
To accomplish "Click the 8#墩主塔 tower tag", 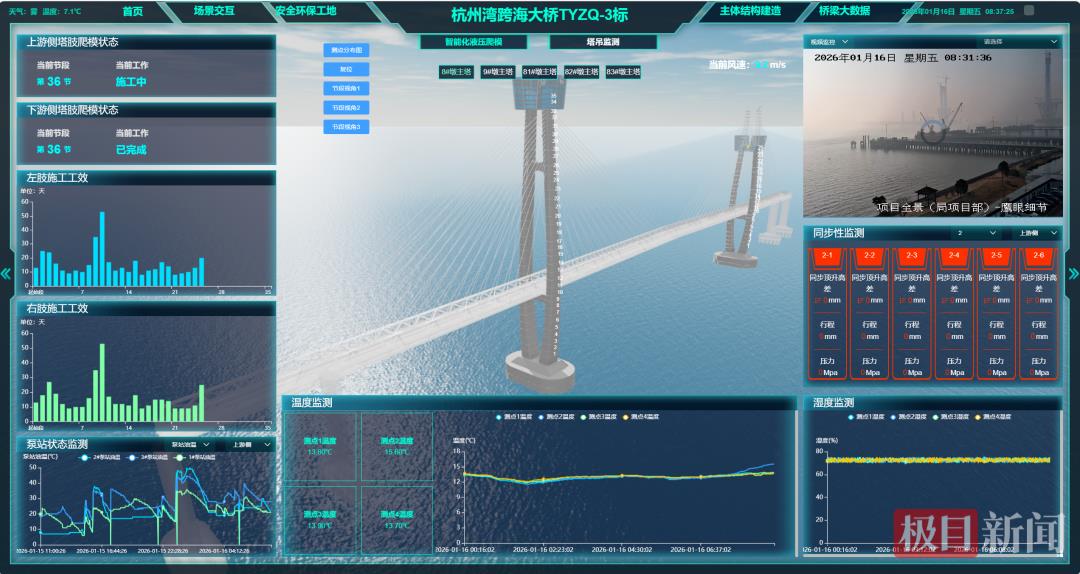I will [457, 72].
